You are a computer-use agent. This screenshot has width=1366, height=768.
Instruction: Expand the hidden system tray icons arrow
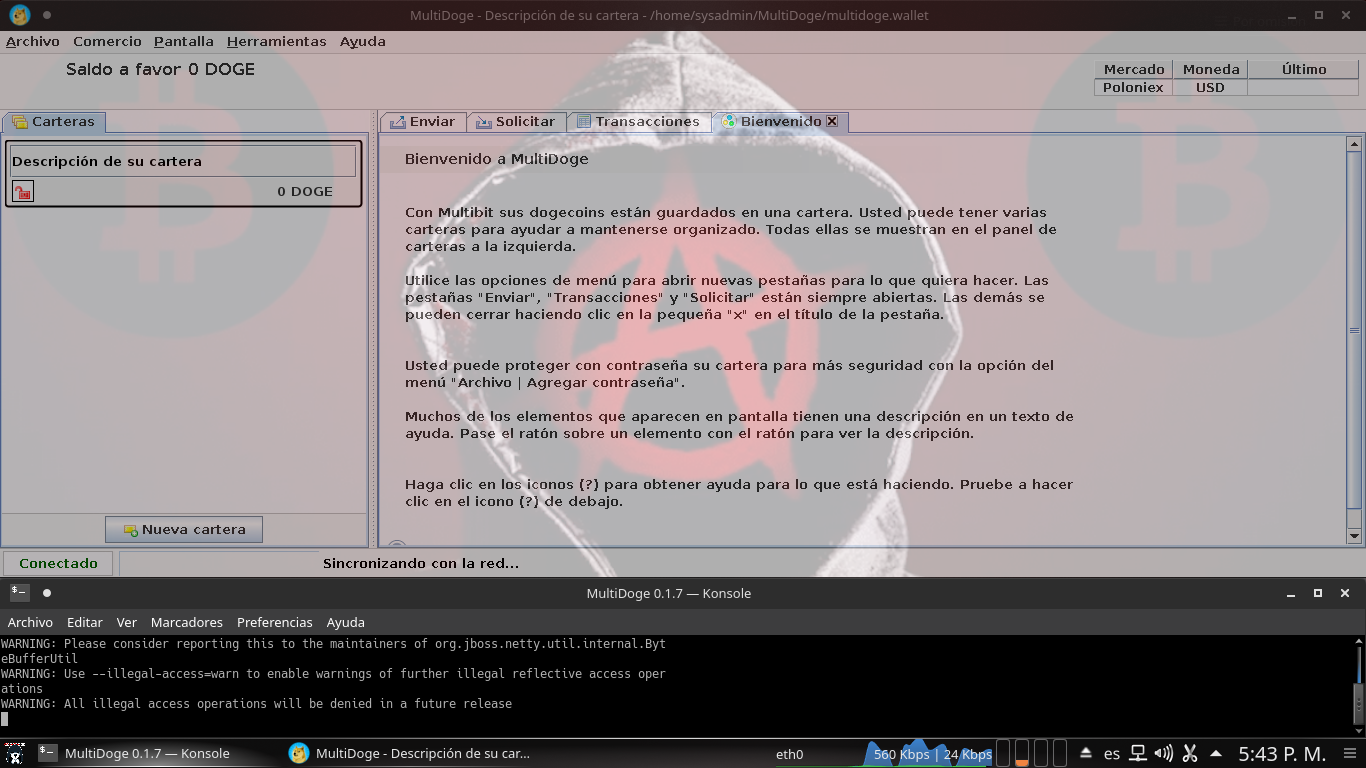[1216, 753]
